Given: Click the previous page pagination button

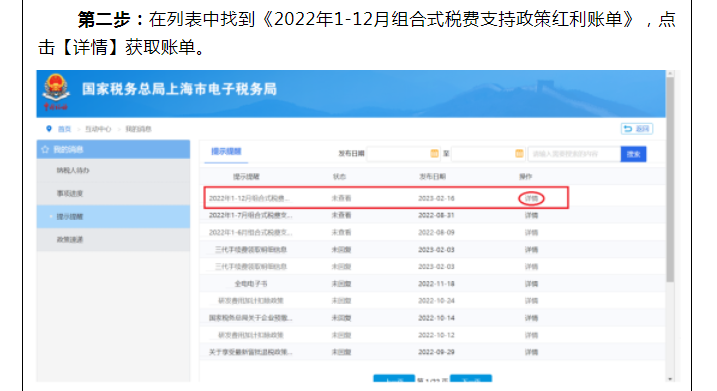Looking at the screenshot, I should (394, 379).
